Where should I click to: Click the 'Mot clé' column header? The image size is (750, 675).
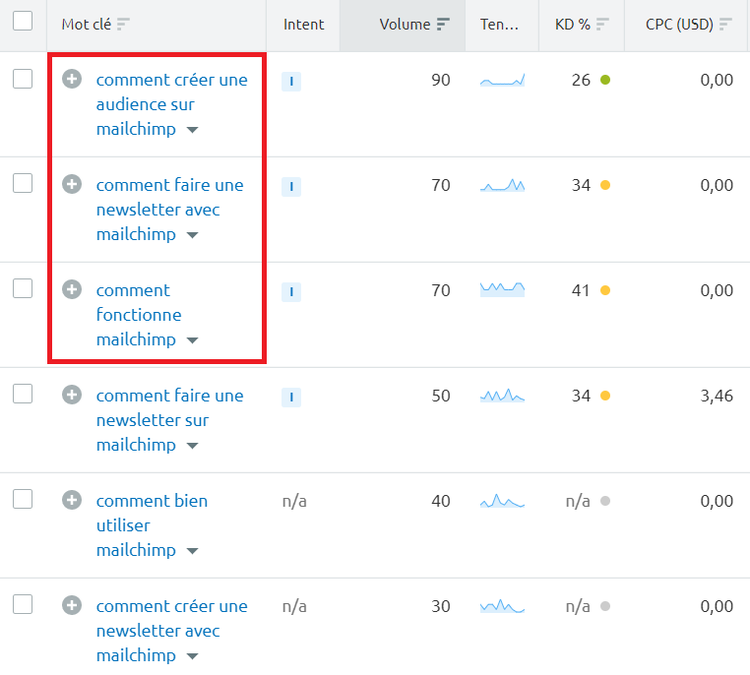pos(86,24)
